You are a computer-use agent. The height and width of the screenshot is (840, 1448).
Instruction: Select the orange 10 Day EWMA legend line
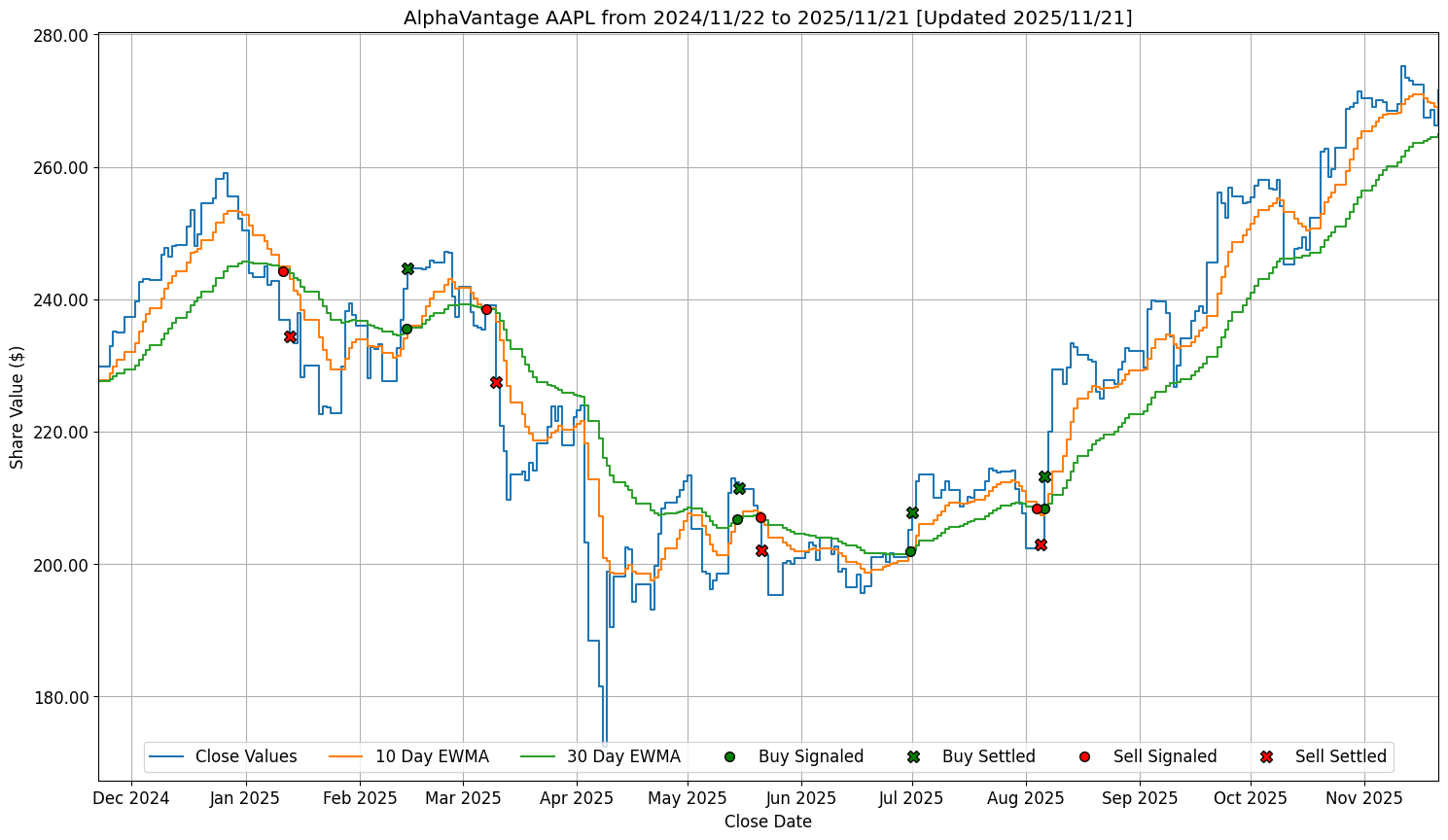[346, 756]
